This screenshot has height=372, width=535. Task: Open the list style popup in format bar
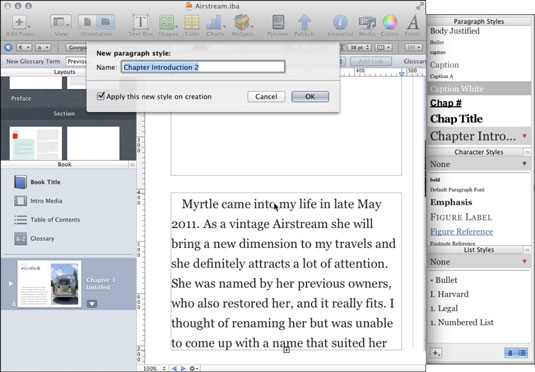pyautogui.click(x=414, y=47)
